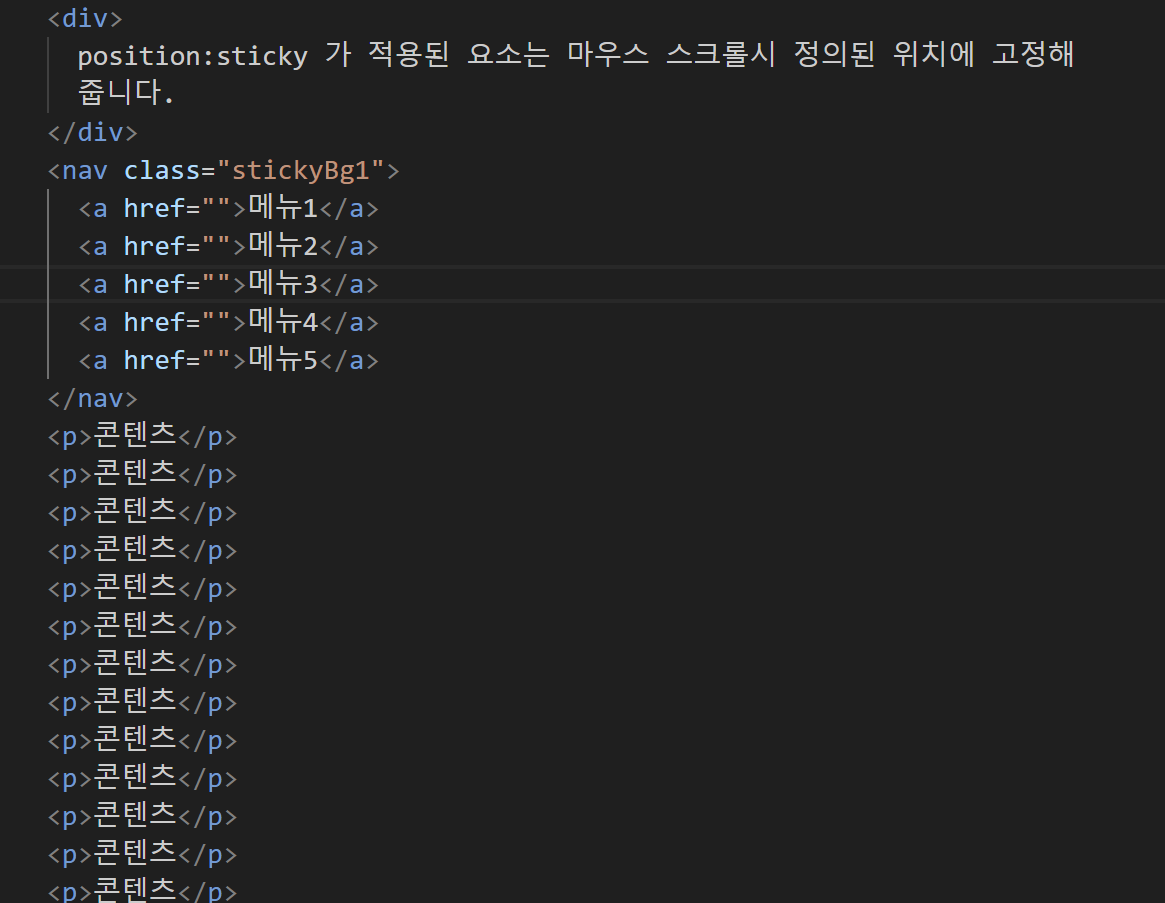
Task: Click the word '고정해' at line end
Action: [1033, 54]
